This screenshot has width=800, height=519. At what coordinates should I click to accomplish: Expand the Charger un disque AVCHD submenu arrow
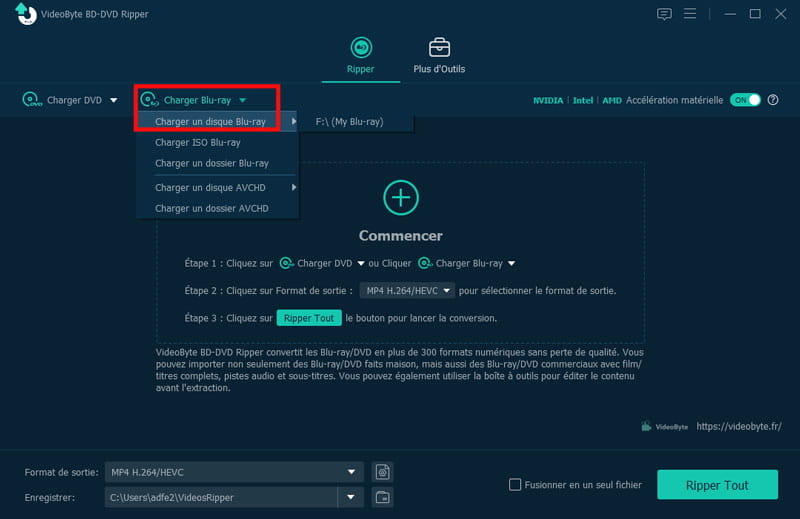293,187
